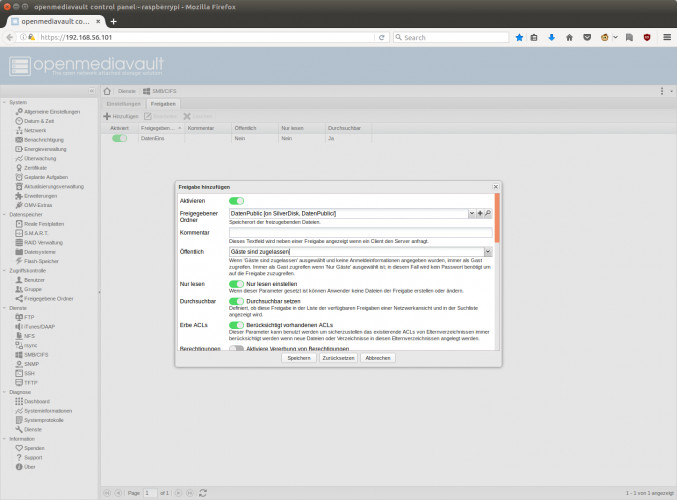Open SSH service icon

(19, 373)
